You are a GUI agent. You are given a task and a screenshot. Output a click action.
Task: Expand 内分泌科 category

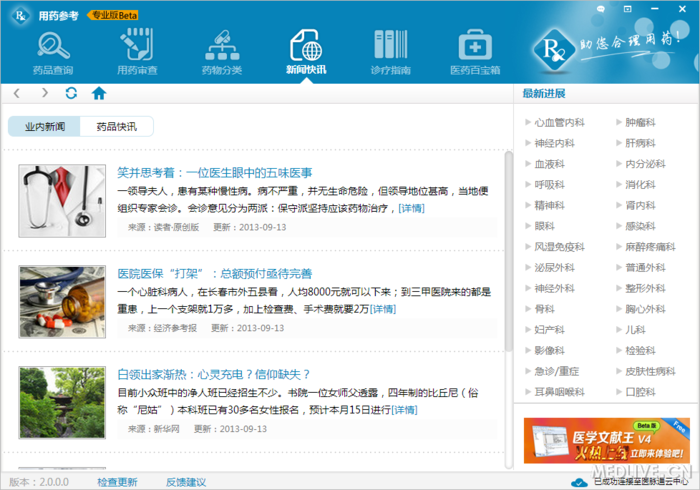tap(641, 164)
